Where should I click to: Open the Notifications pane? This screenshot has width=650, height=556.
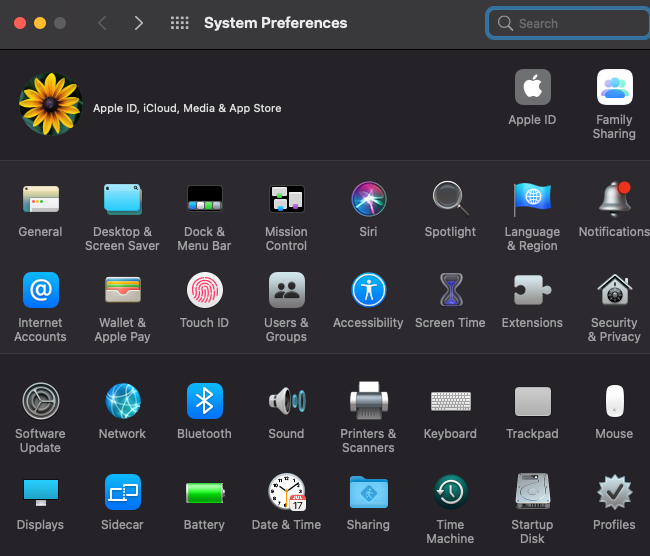point(614,199)
